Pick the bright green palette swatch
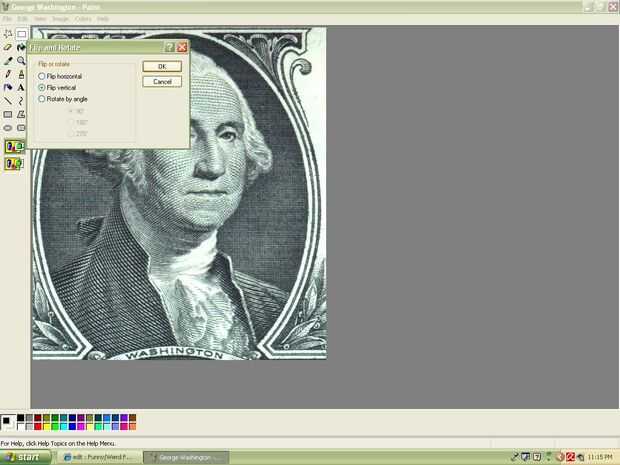Image resolution: width=620 pixels, height=465 pixels. point(55,427)
